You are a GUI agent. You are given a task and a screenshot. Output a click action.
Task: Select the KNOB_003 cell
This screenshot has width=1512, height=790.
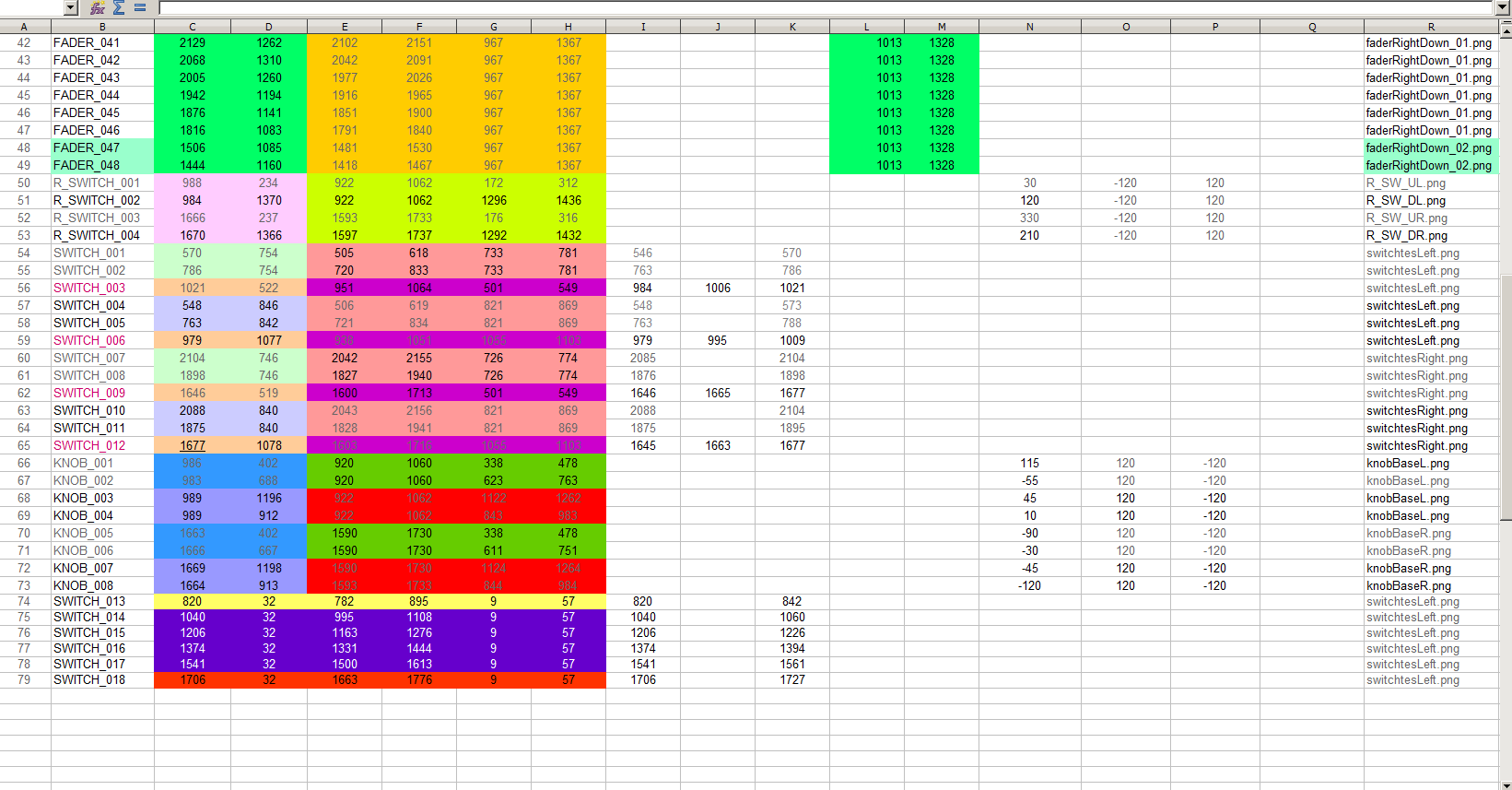102,498
